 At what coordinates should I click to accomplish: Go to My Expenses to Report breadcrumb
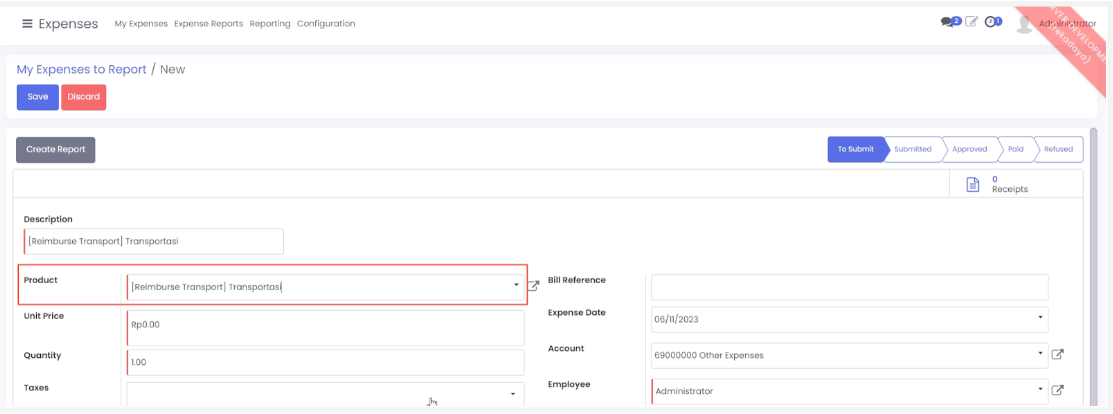click(x=82, y=69)
